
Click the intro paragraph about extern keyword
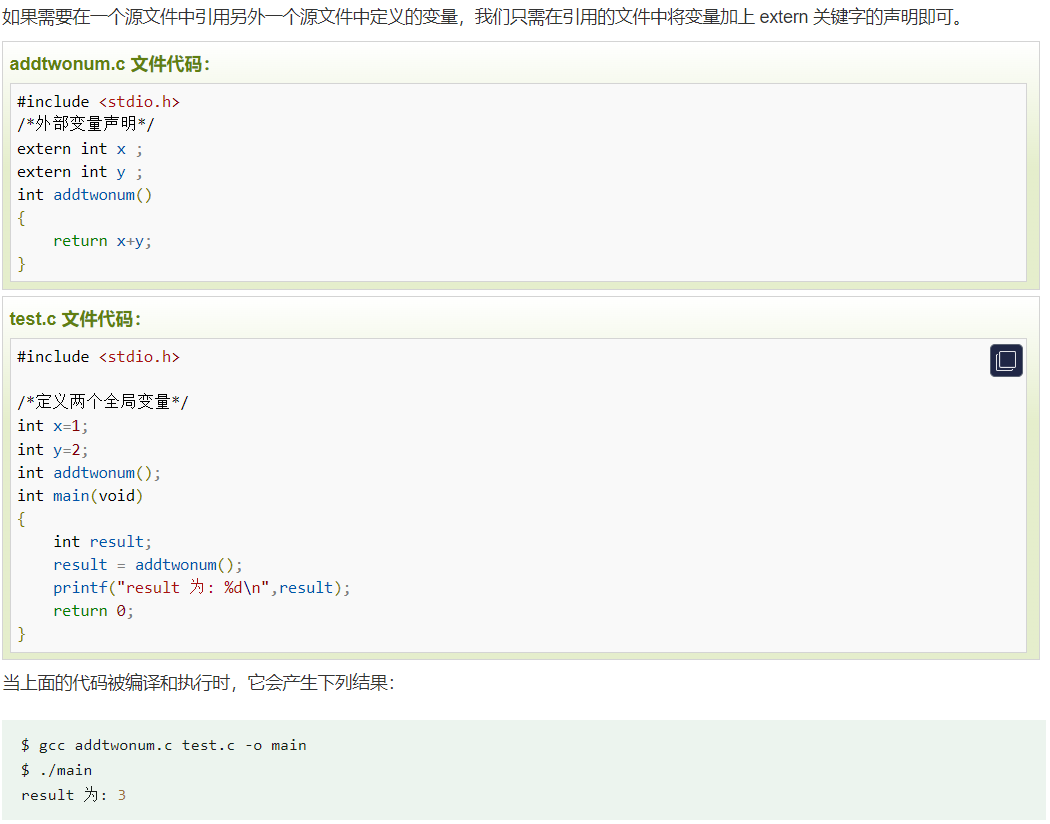[483, 17]
